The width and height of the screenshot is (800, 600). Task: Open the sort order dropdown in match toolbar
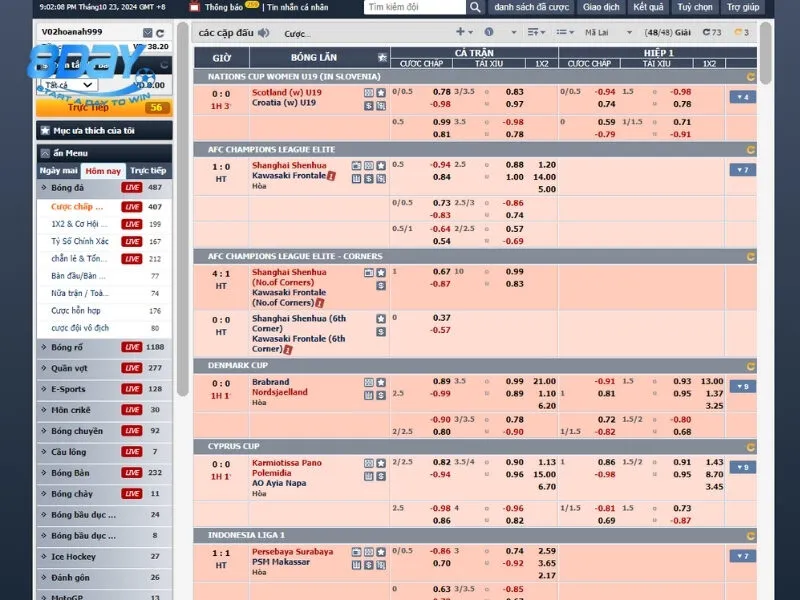click(x=536, y=32)
